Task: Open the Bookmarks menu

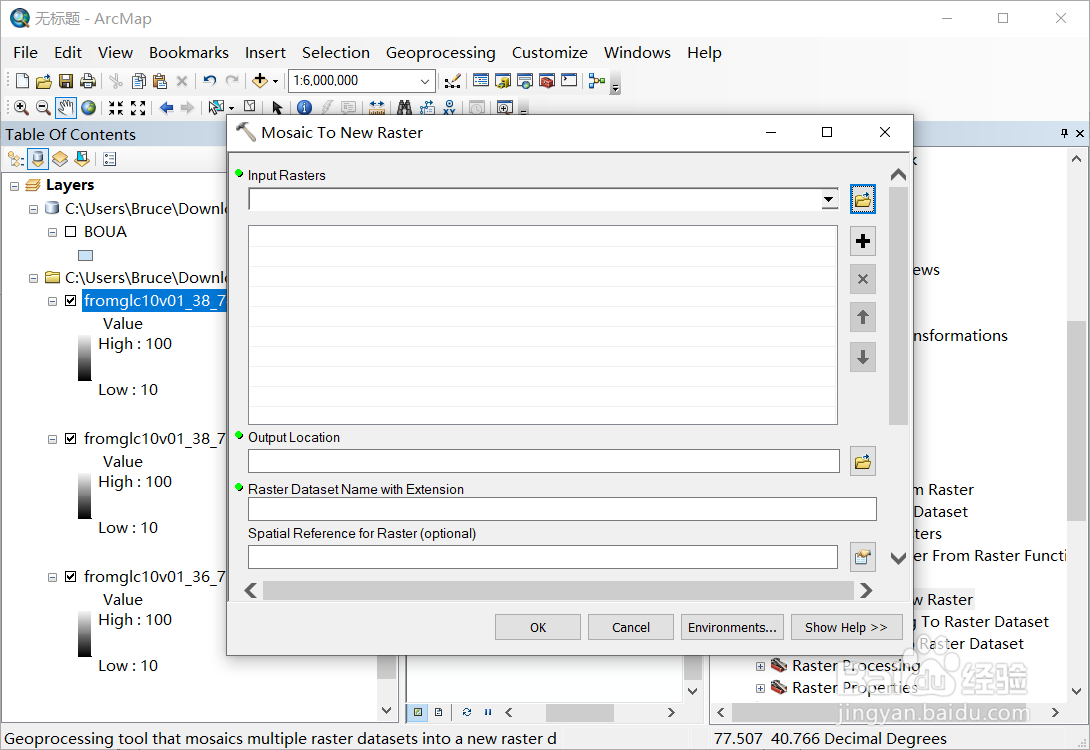Action: (x=188, y=53)
